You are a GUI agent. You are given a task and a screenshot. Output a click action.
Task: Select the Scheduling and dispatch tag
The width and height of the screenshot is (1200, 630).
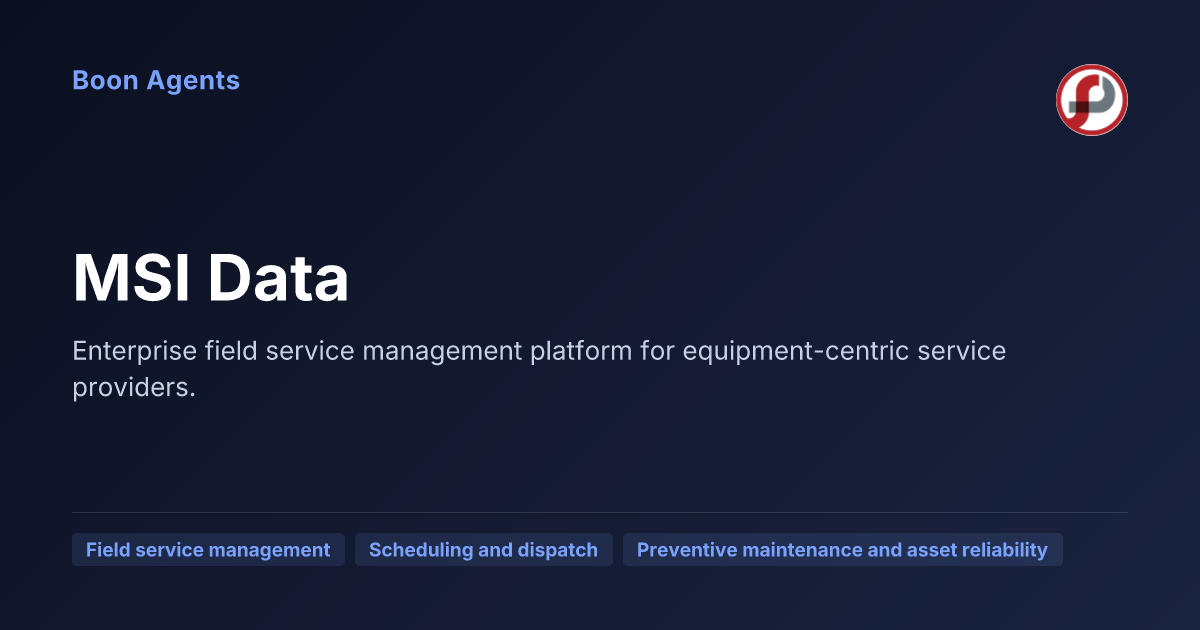pos(484,550)
